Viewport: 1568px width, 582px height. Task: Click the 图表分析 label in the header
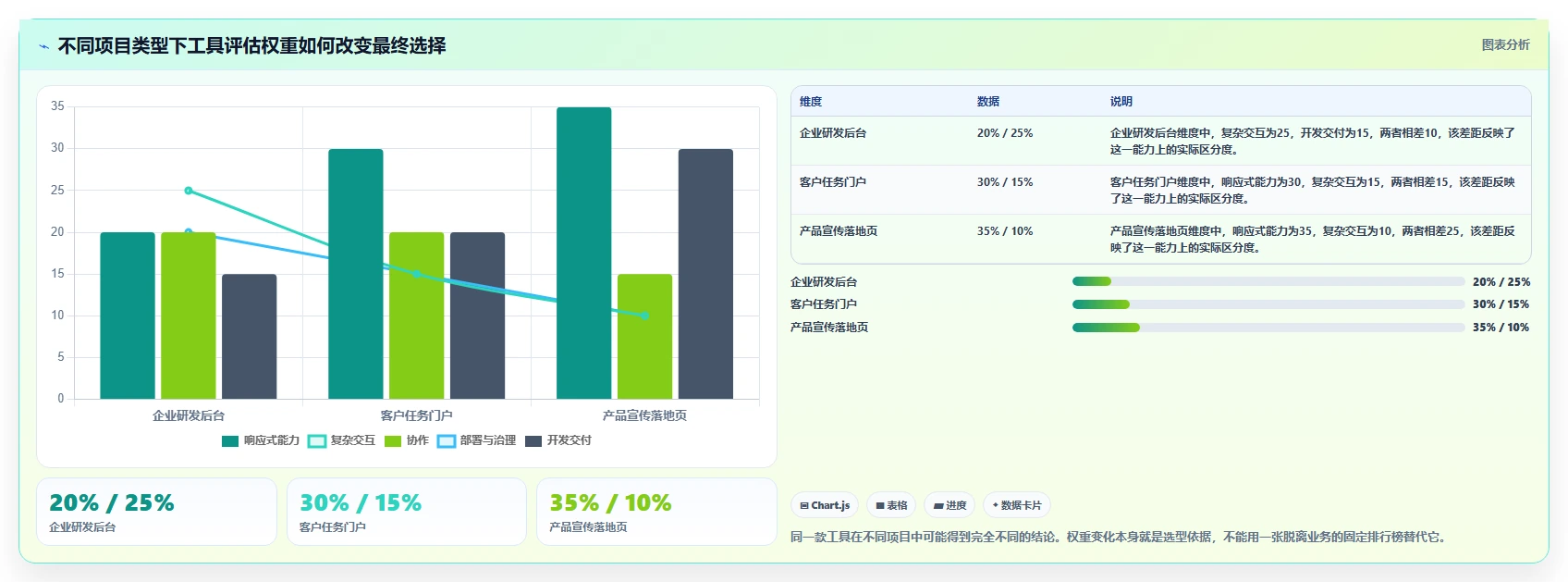point(1505,44)
